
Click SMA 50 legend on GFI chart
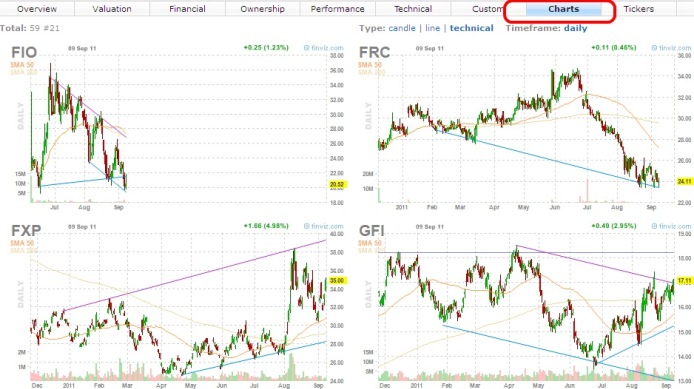coord(370,243)
